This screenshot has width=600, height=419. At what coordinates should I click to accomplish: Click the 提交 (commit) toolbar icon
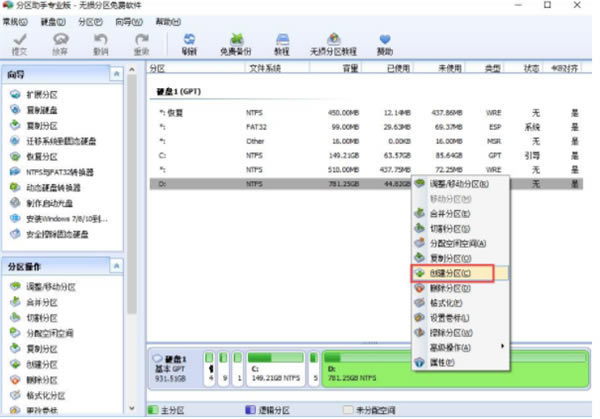(20, 44)
